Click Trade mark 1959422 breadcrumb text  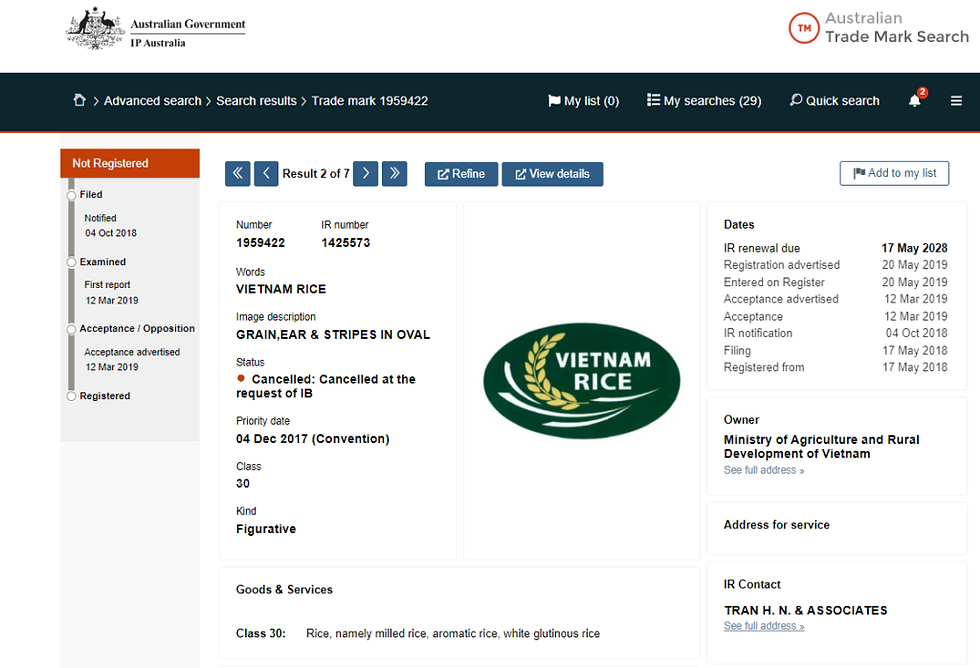pos(370,101)
